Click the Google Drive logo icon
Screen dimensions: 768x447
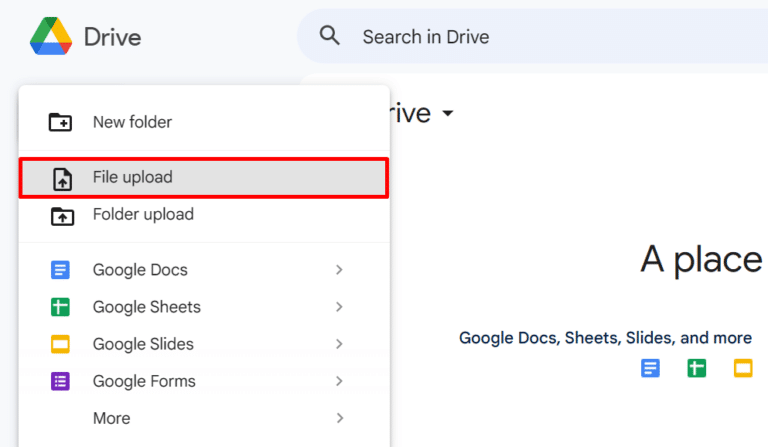pos(50,37)
